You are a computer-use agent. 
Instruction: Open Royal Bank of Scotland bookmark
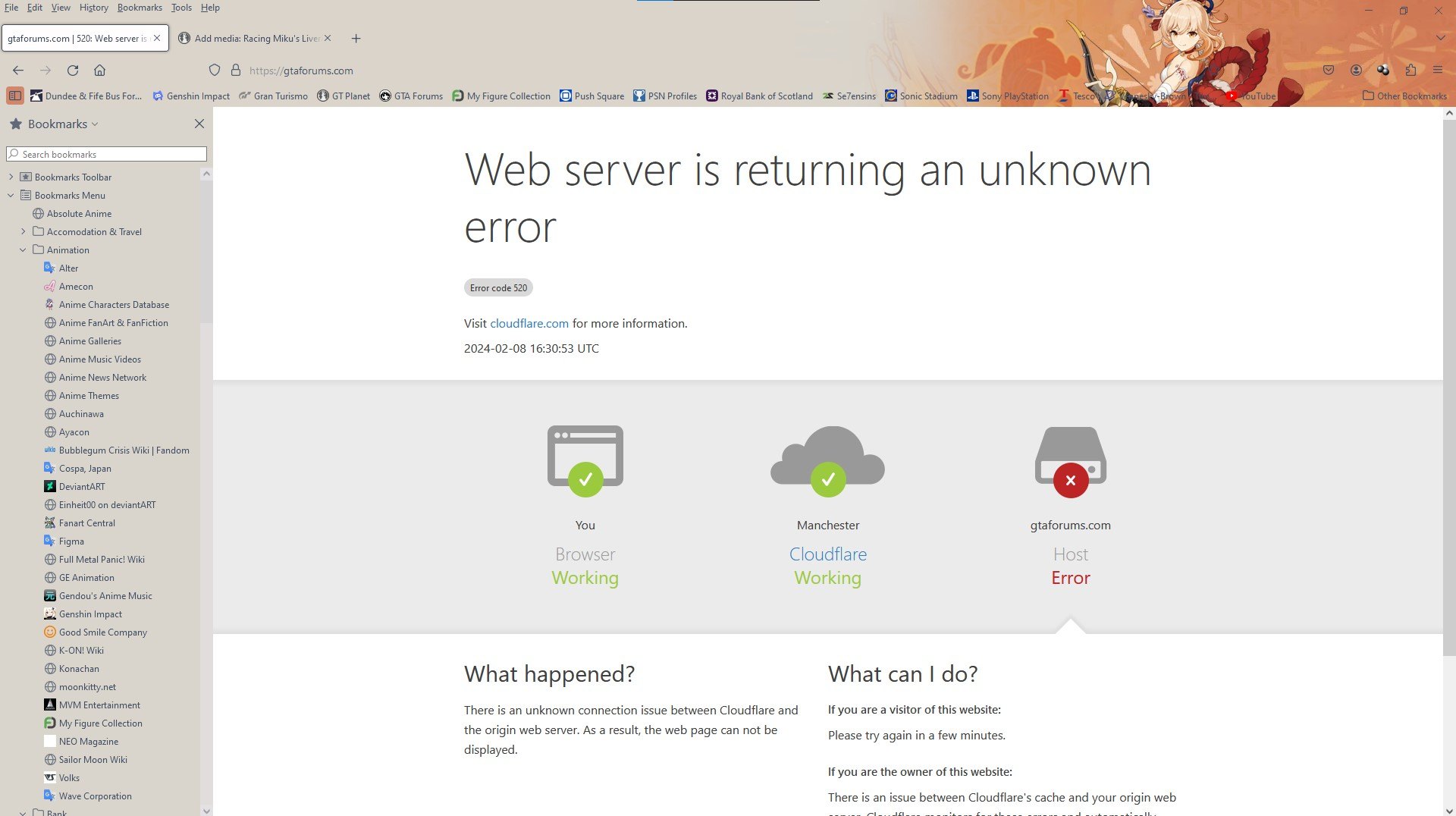coord(759,96)
